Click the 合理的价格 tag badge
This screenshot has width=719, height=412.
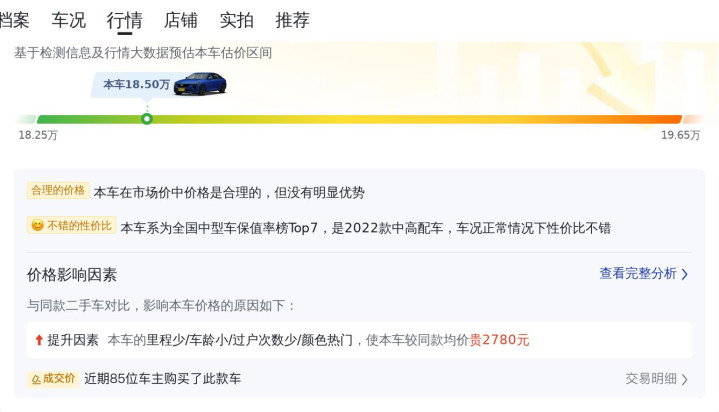(x=58, y=190)
